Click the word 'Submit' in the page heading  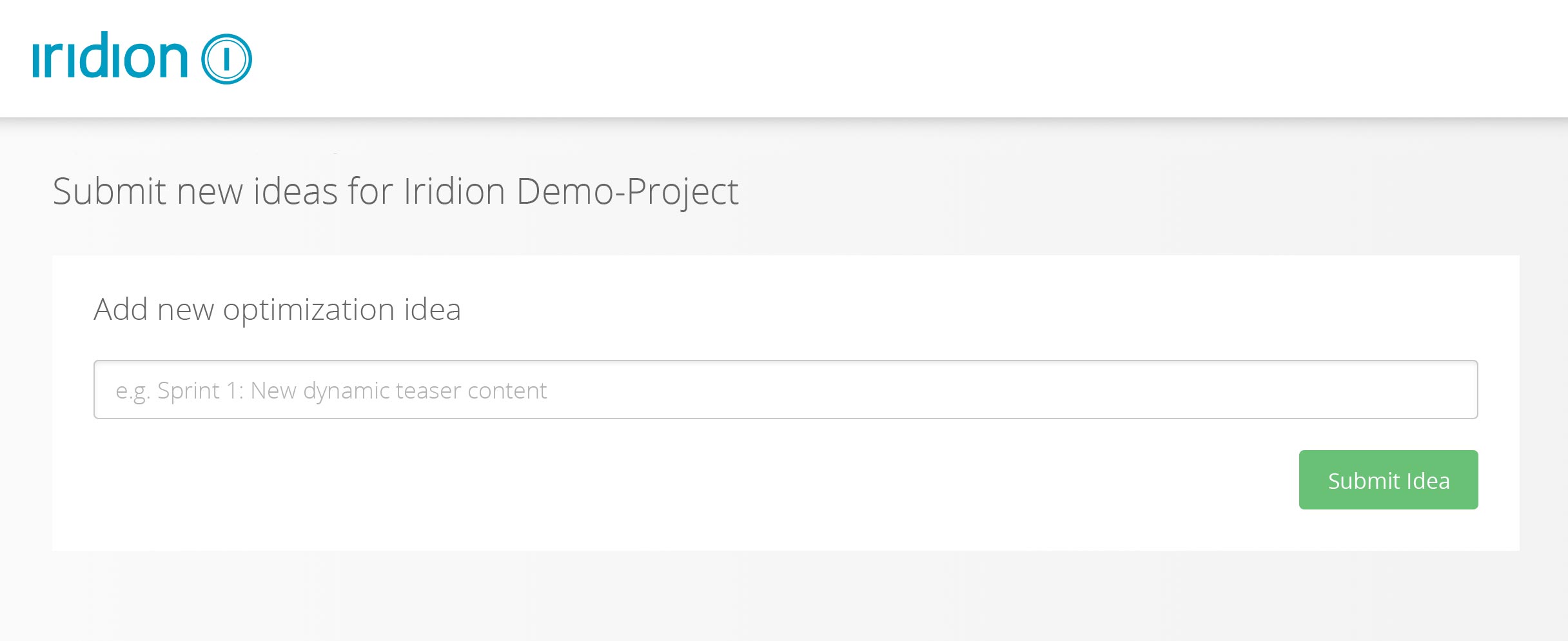coord(110,192)
